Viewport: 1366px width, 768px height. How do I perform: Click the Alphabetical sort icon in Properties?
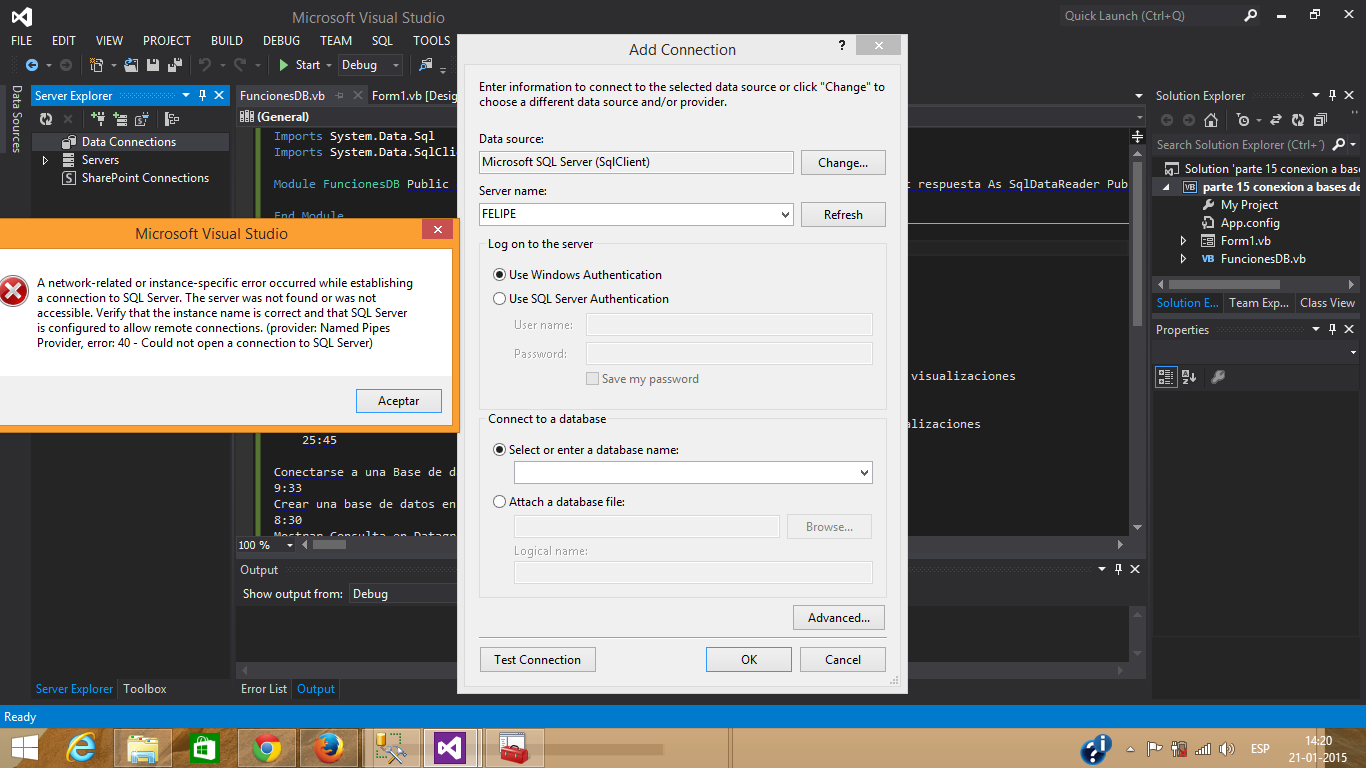(x=1189, y=377)
